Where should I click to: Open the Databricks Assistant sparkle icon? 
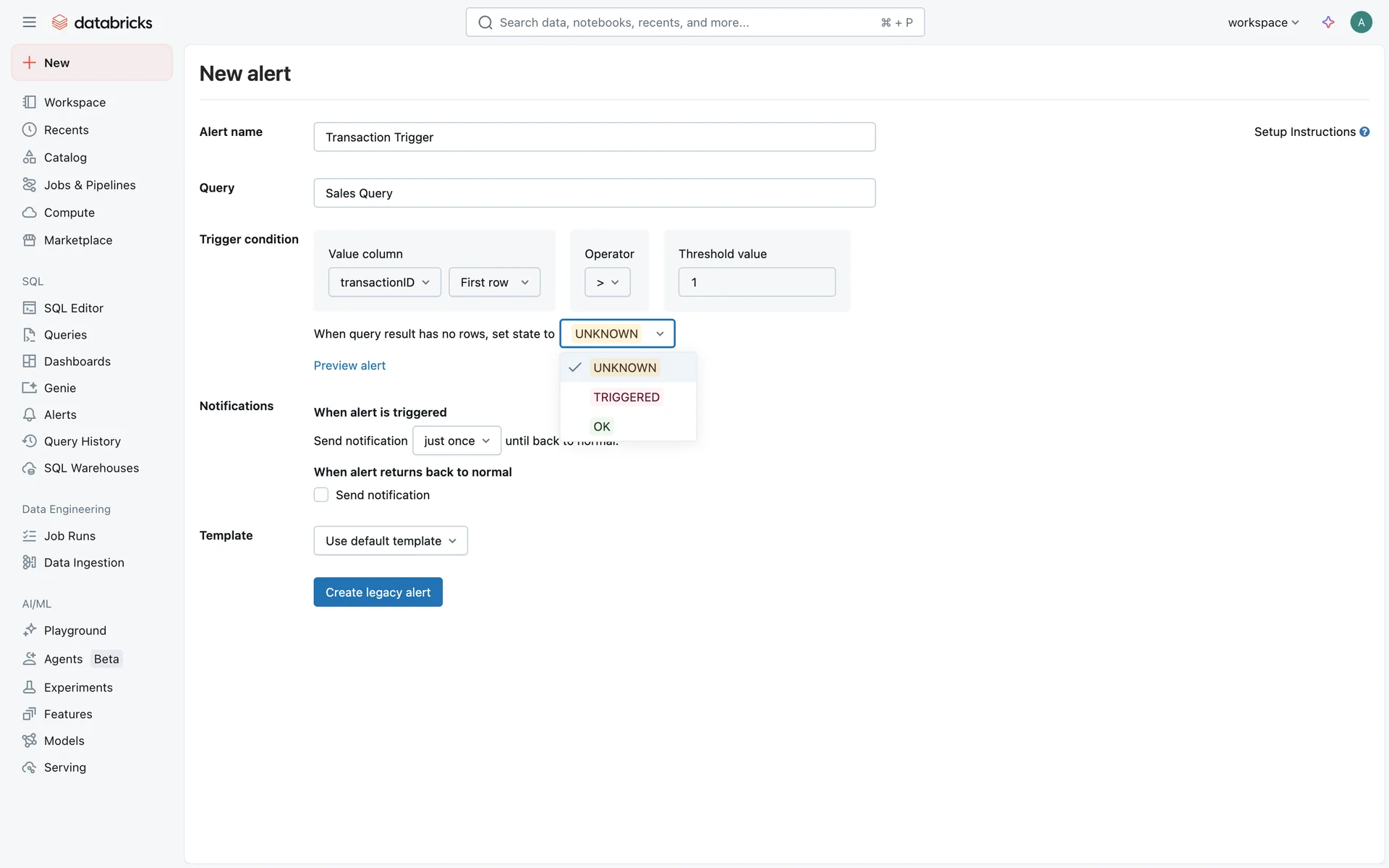1328,22
